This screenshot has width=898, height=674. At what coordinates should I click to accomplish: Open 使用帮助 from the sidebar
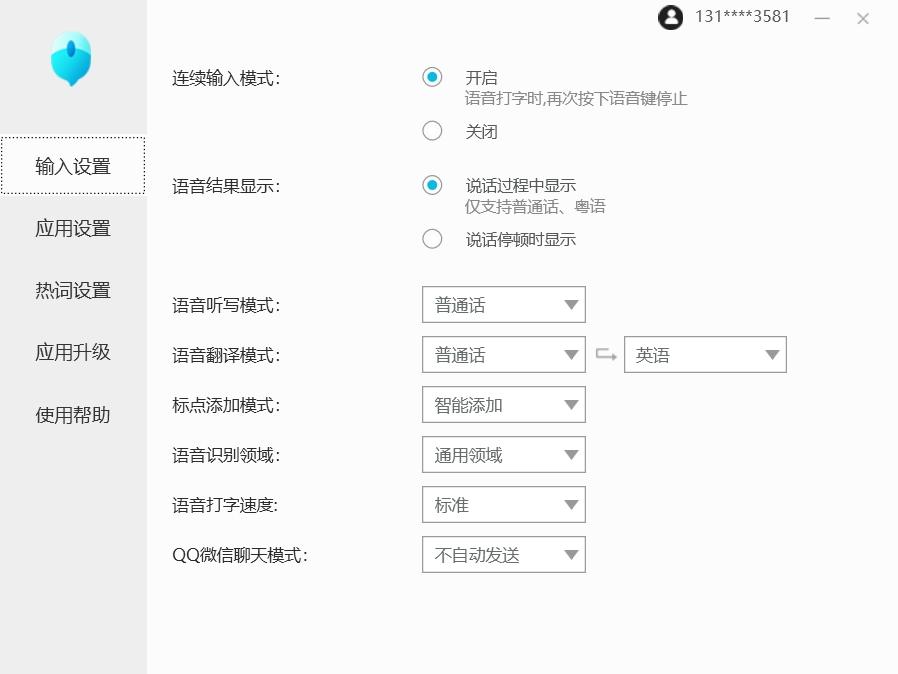[71, 414]
